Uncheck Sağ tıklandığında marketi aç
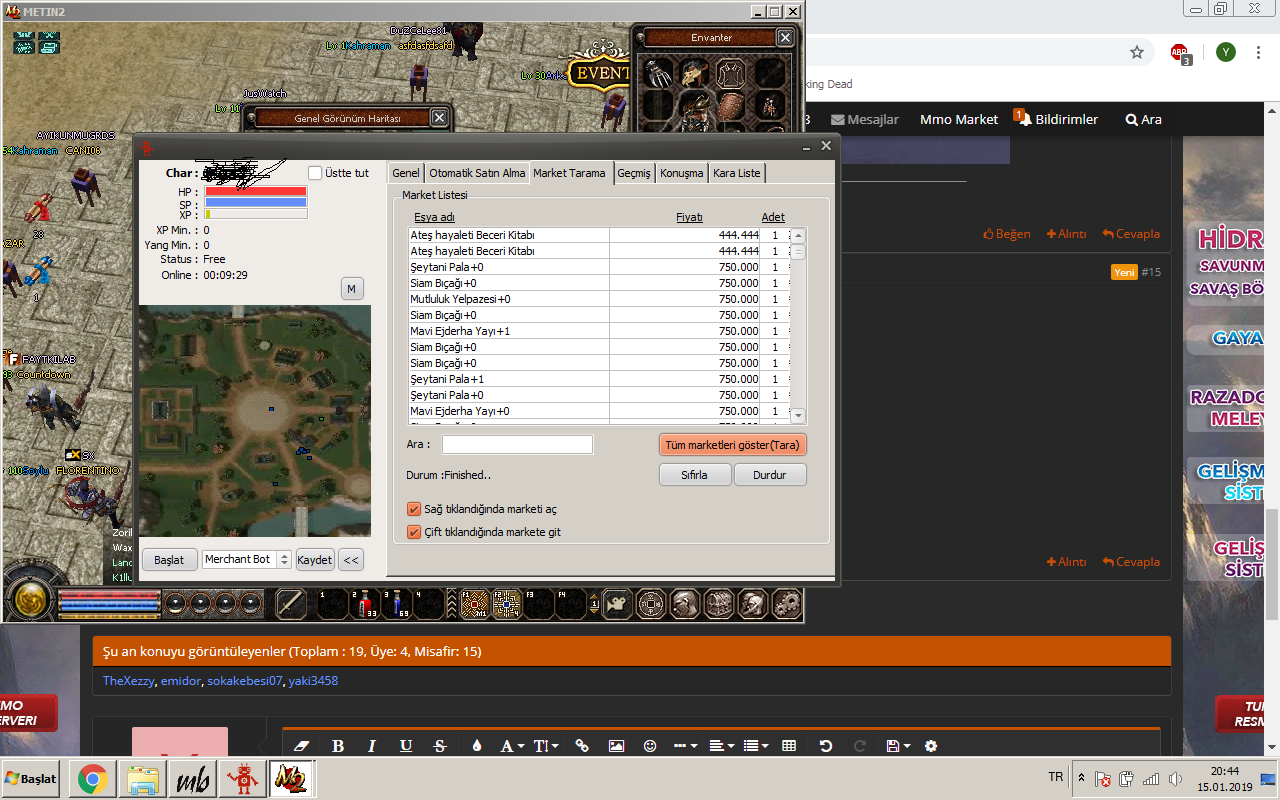Viewport: 1280px width, 800px height. pos(414,509)
